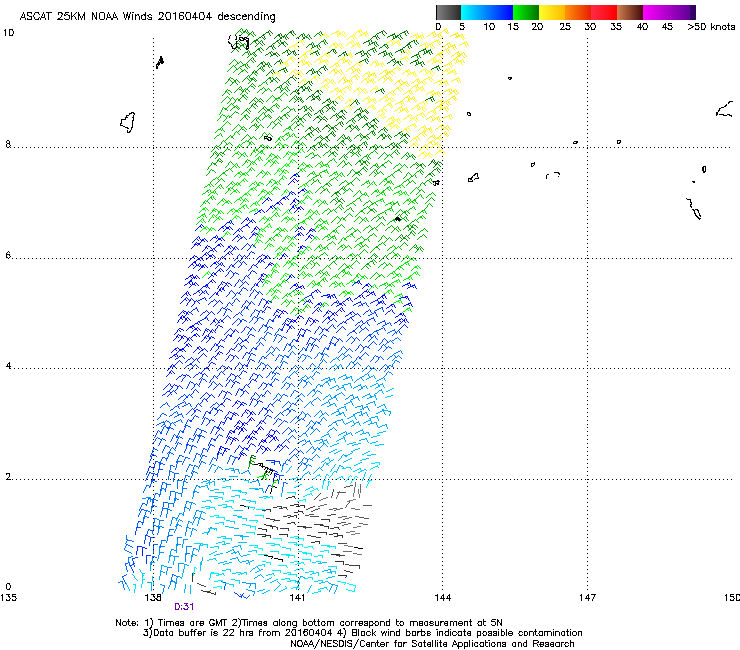Click latitude label 10 at top left
740x650 pixels.
click(x=8, y=33)
